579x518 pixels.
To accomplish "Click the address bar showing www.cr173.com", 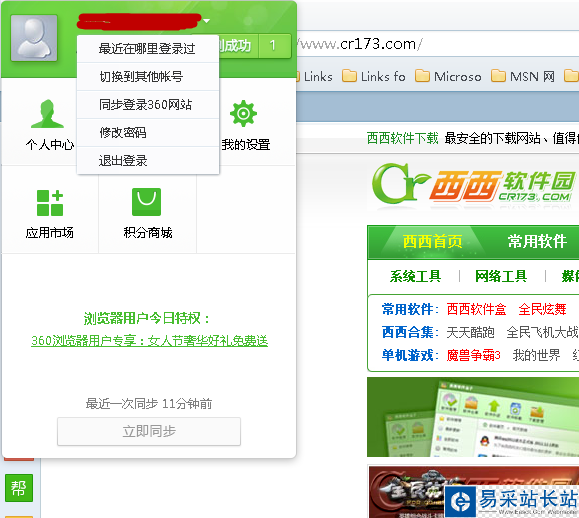I will coord(437,44).
